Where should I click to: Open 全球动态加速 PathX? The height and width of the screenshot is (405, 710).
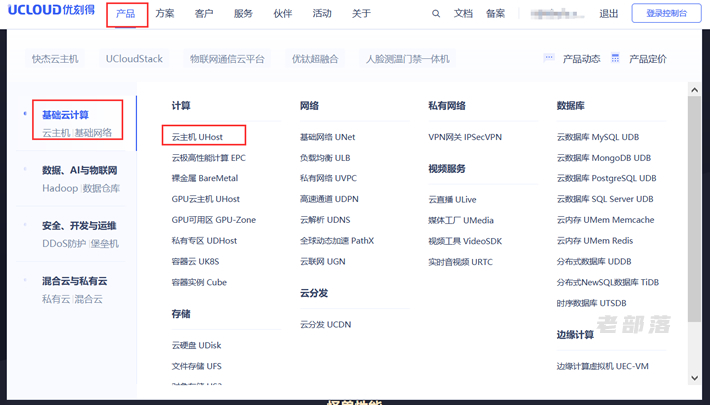tap(337, 241)
